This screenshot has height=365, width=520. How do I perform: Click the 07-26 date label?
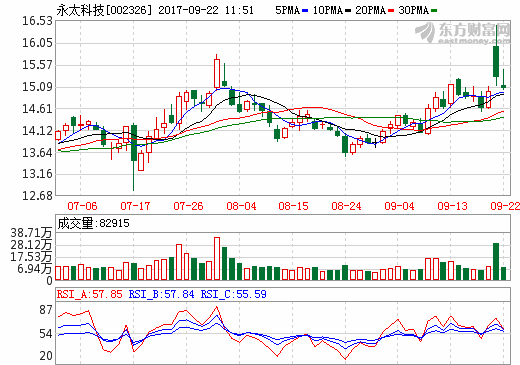[x=188, y=206]
